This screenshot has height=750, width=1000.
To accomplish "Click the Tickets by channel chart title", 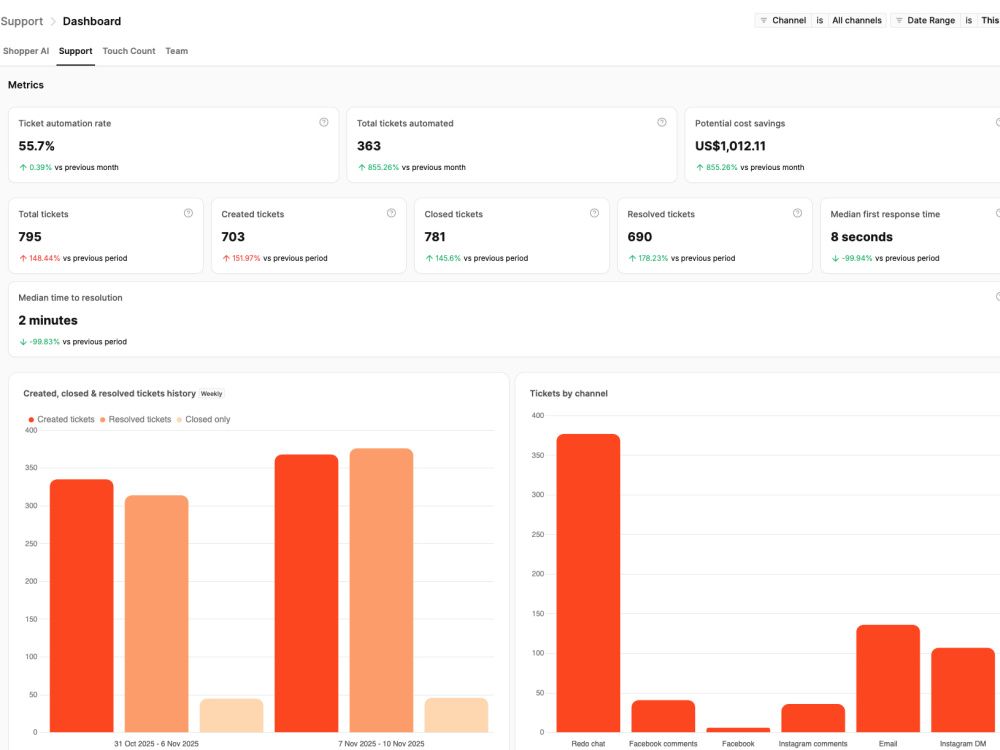I will [x=569, y=393].
